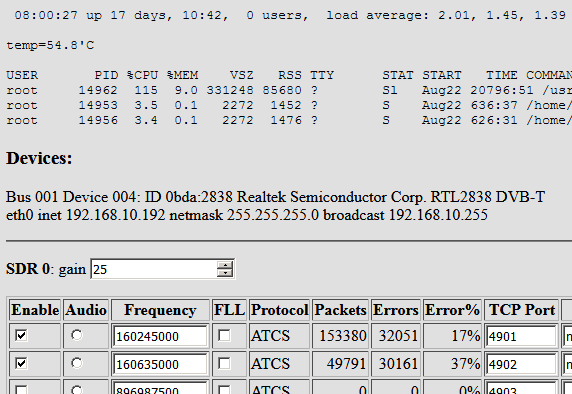Enable FLL checkbox for 160245000 row
Screen dimensions: 572x394
224,335
